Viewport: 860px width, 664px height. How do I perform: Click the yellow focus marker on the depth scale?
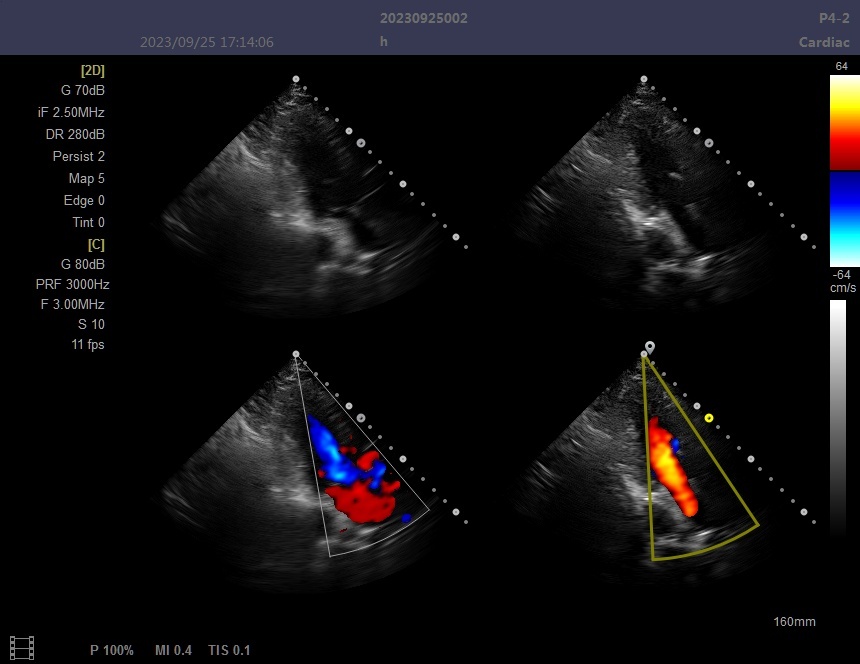click(709, 418)
